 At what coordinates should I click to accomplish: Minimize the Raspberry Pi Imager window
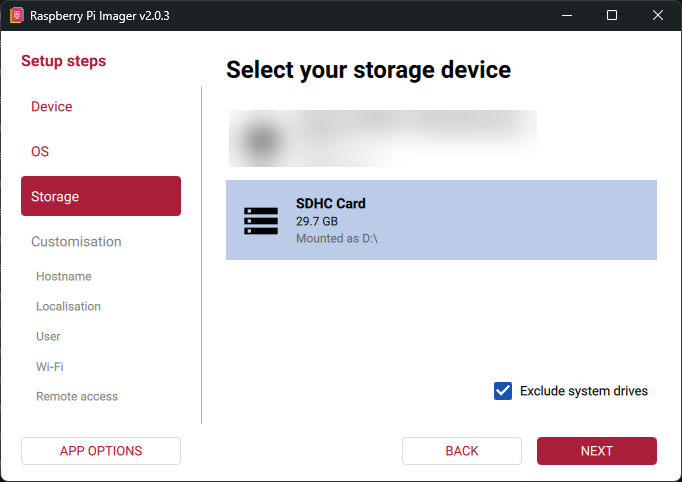567,15
